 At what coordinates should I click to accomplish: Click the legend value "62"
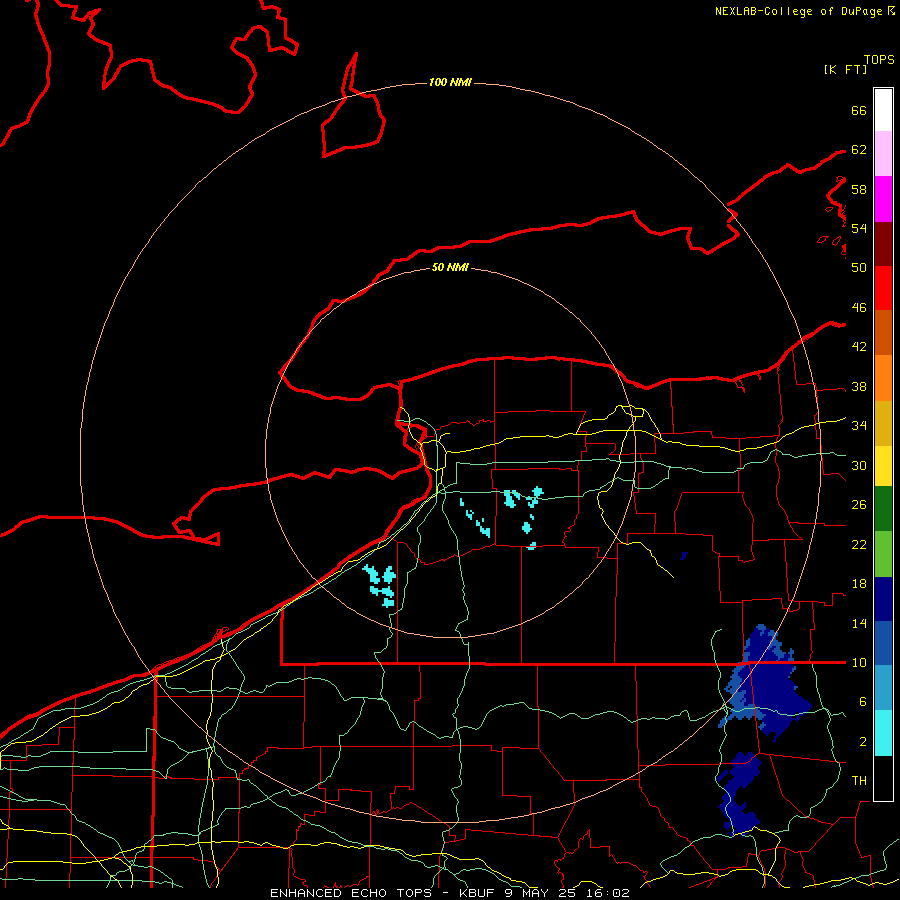tap(859, 149)
